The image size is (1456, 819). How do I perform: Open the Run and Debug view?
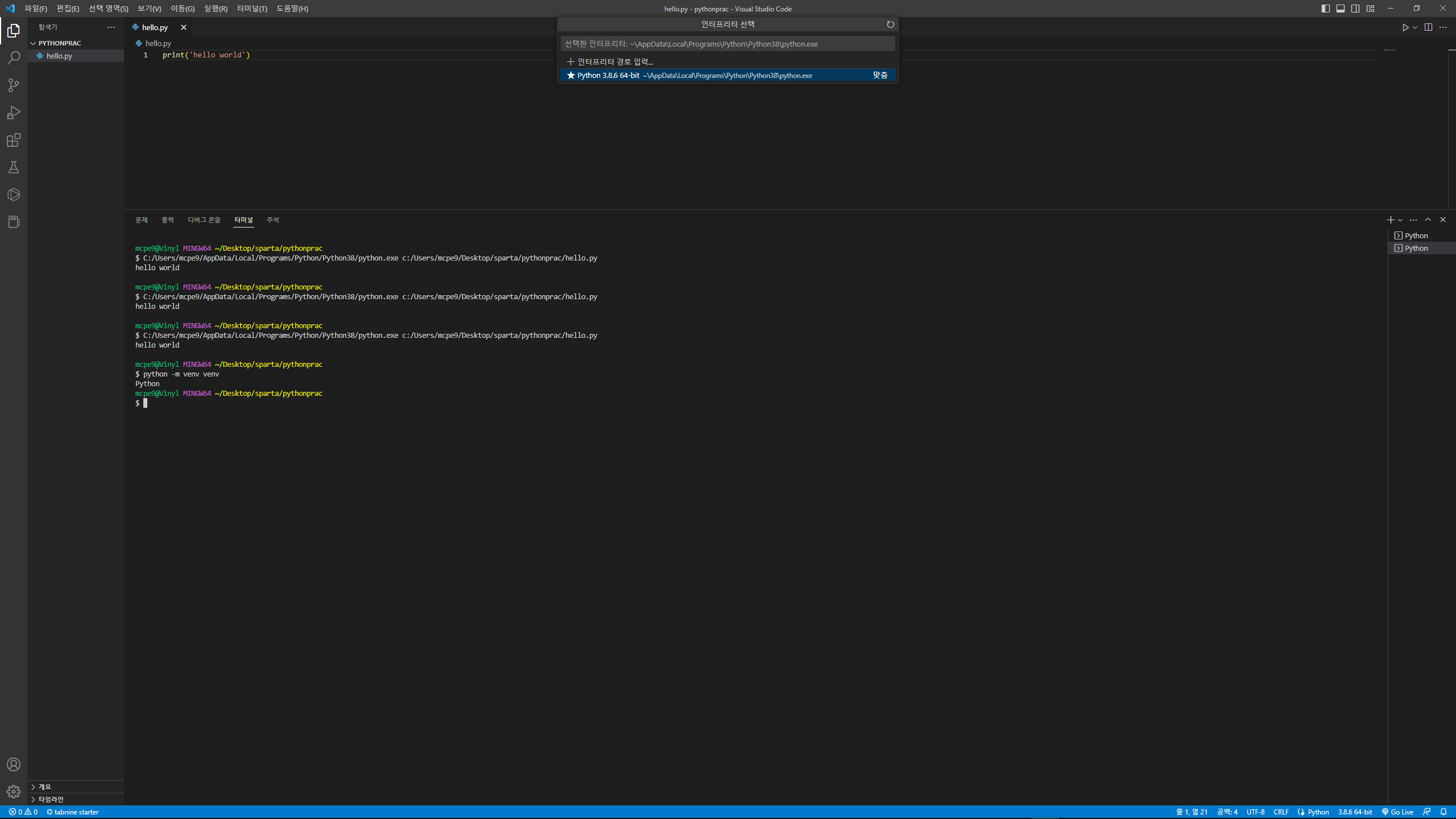14,113
